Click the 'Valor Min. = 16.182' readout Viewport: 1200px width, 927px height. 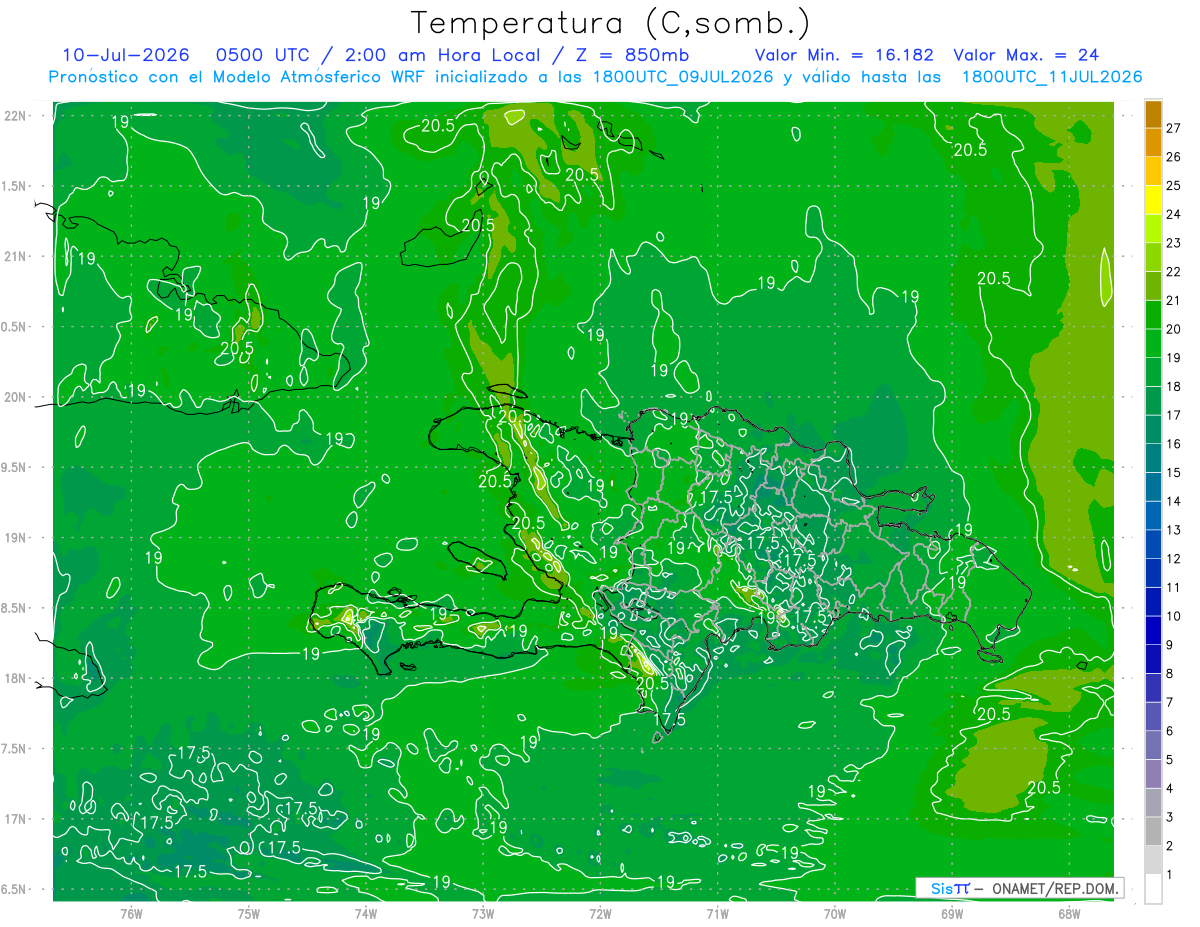(x=844, y=55)
